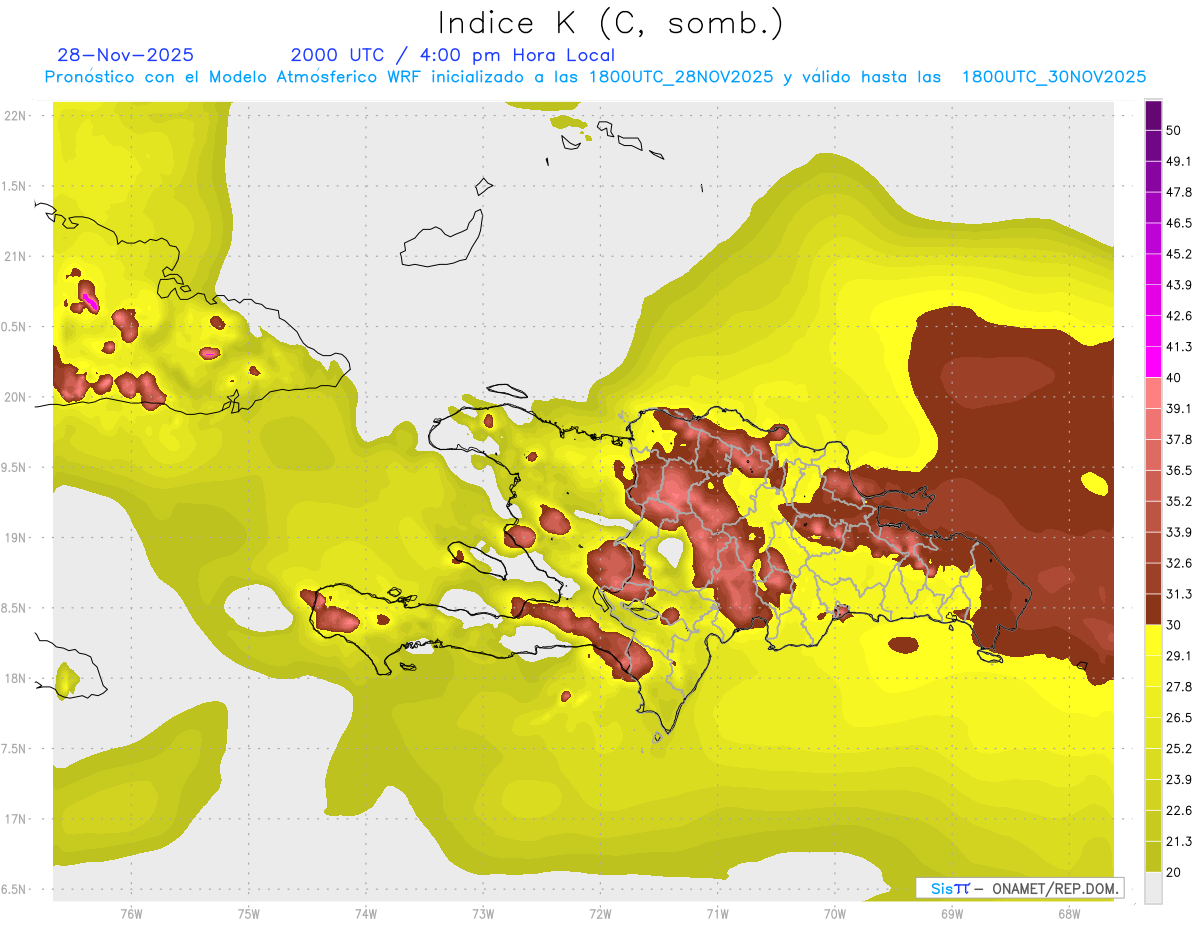Click the "1800UTC_30NOV2025" validity text

pyautogui.click(x=1053, y=77)
